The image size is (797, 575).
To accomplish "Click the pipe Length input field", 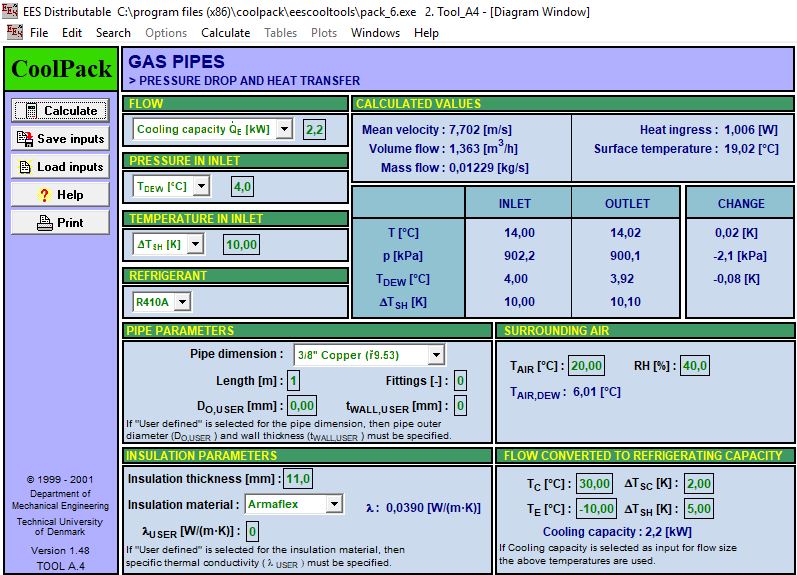I will (293, 381).
